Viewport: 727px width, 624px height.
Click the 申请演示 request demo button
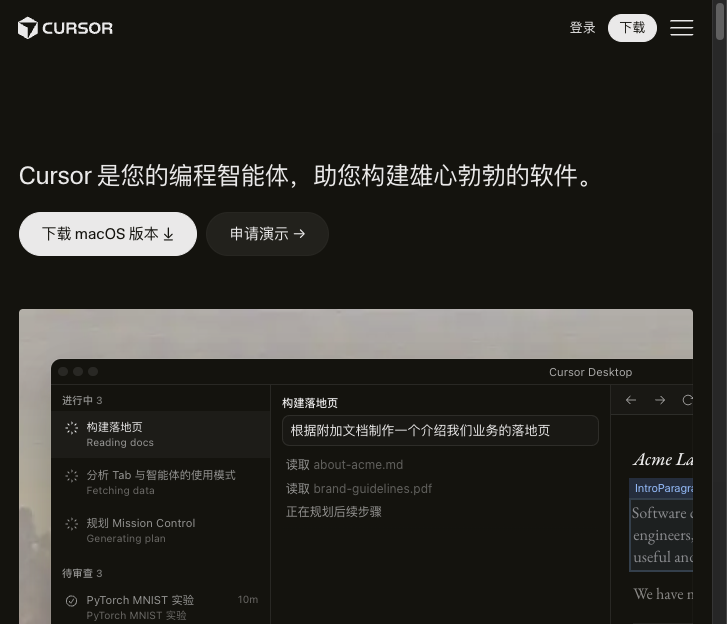[x=268, y=234]
